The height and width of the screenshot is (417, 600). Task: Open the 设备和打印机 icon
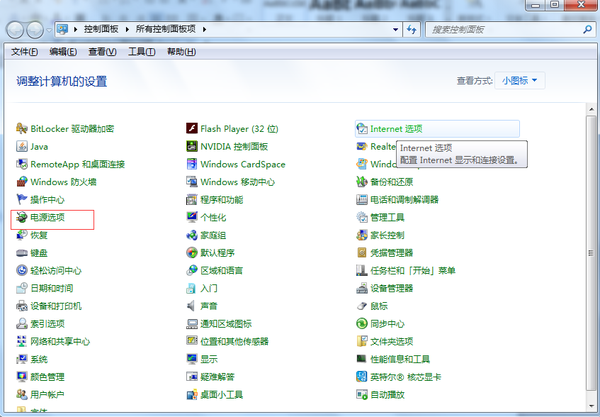pyautogui.click(x=22, y=306)
